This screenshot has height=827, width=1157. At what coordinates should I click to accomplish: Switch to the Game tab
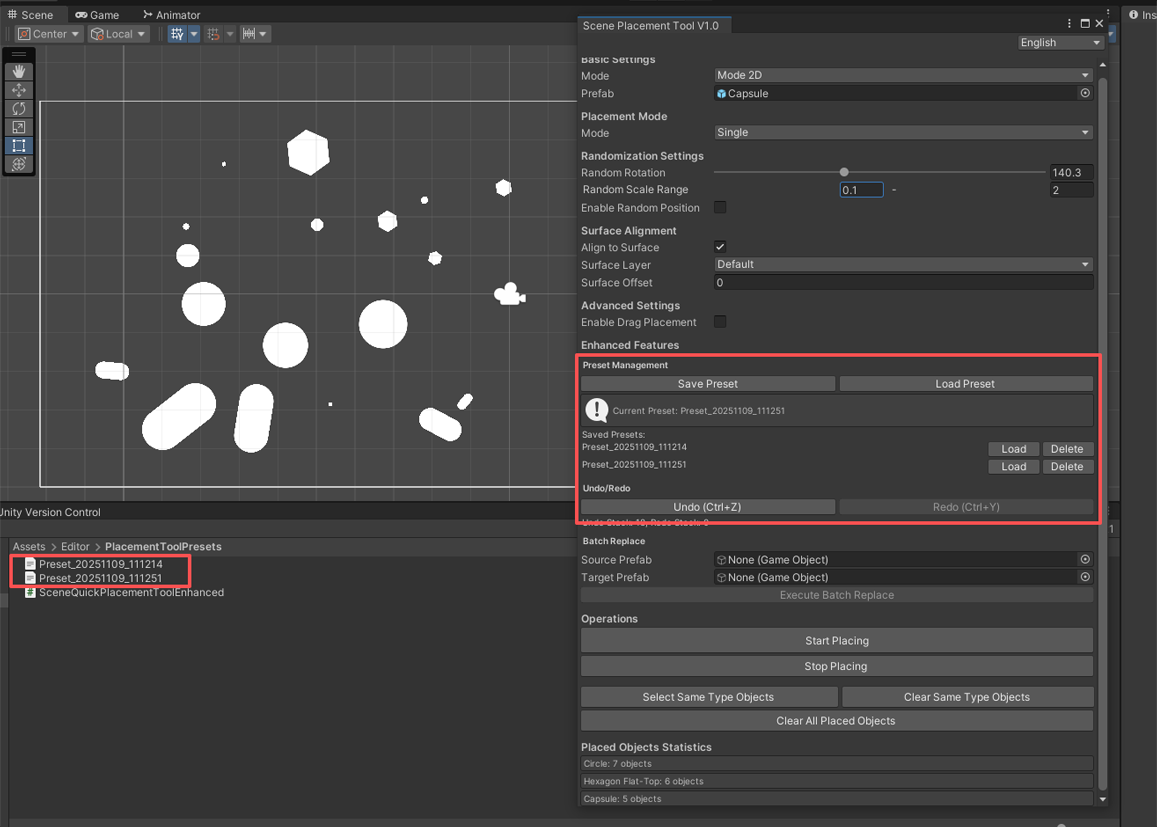coord(97,15)
